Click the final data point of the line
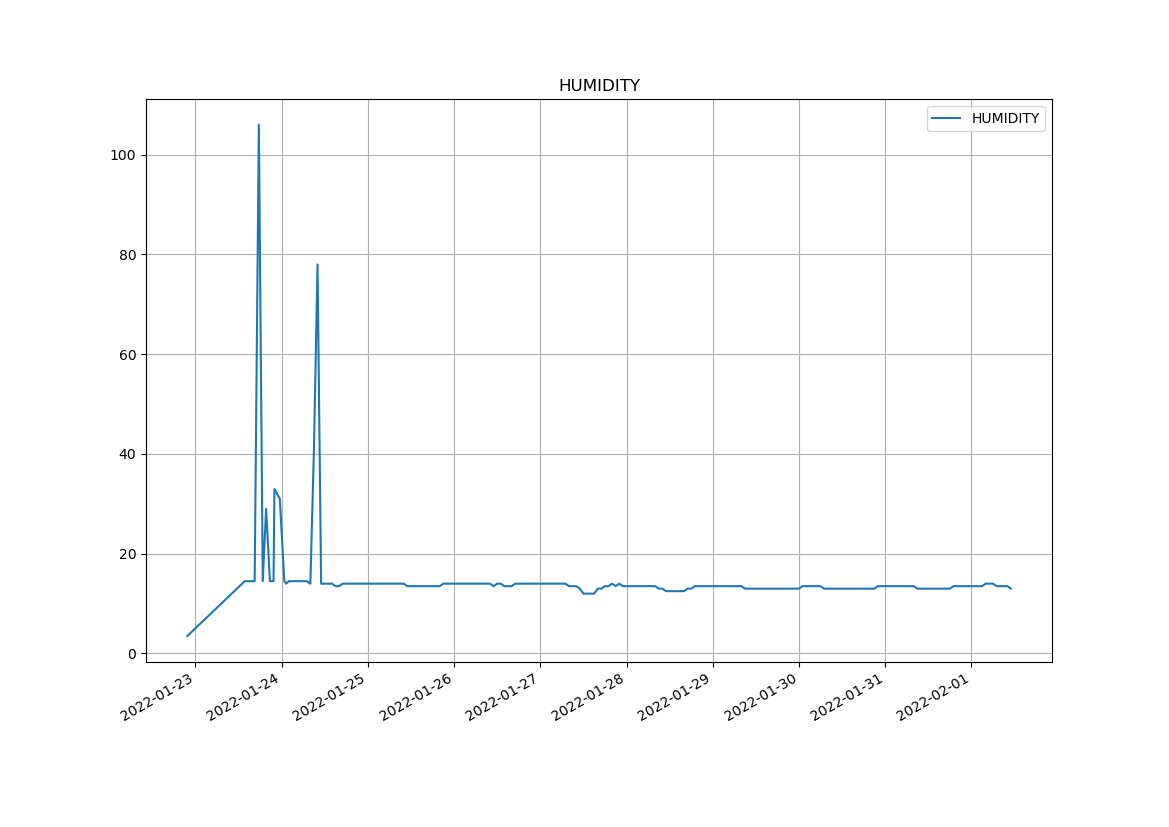 (1011, 588)
